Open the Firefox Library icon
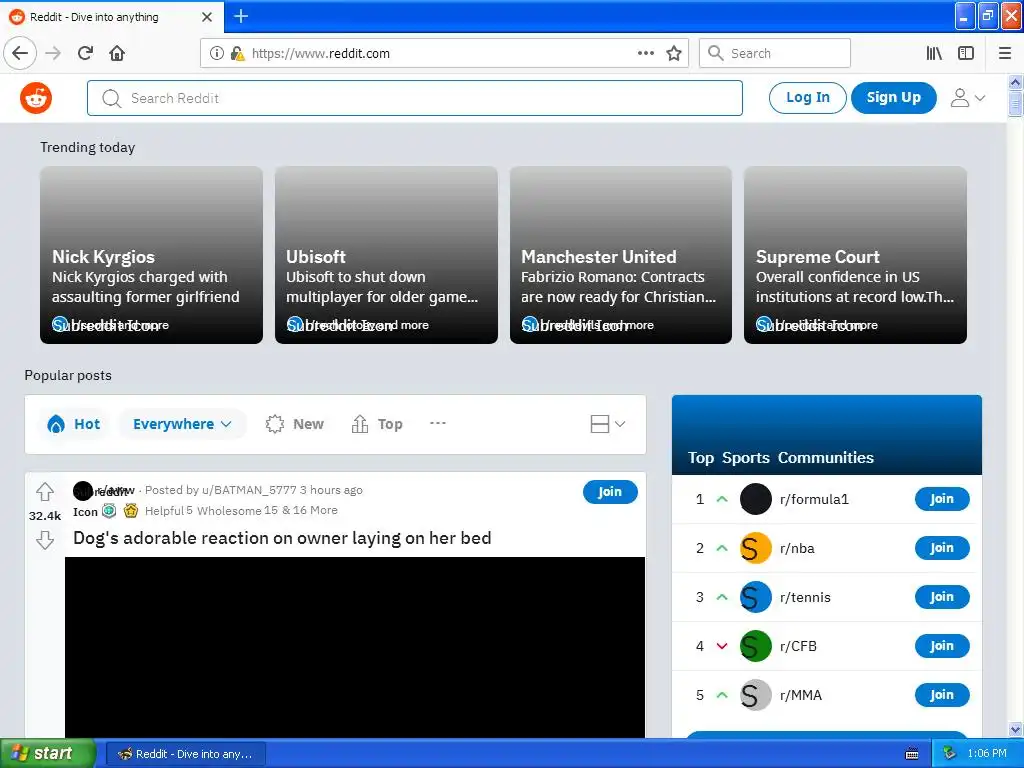The width and height of the screenshot is (1024, 768). pyautogui.click(x=934, y=53)
